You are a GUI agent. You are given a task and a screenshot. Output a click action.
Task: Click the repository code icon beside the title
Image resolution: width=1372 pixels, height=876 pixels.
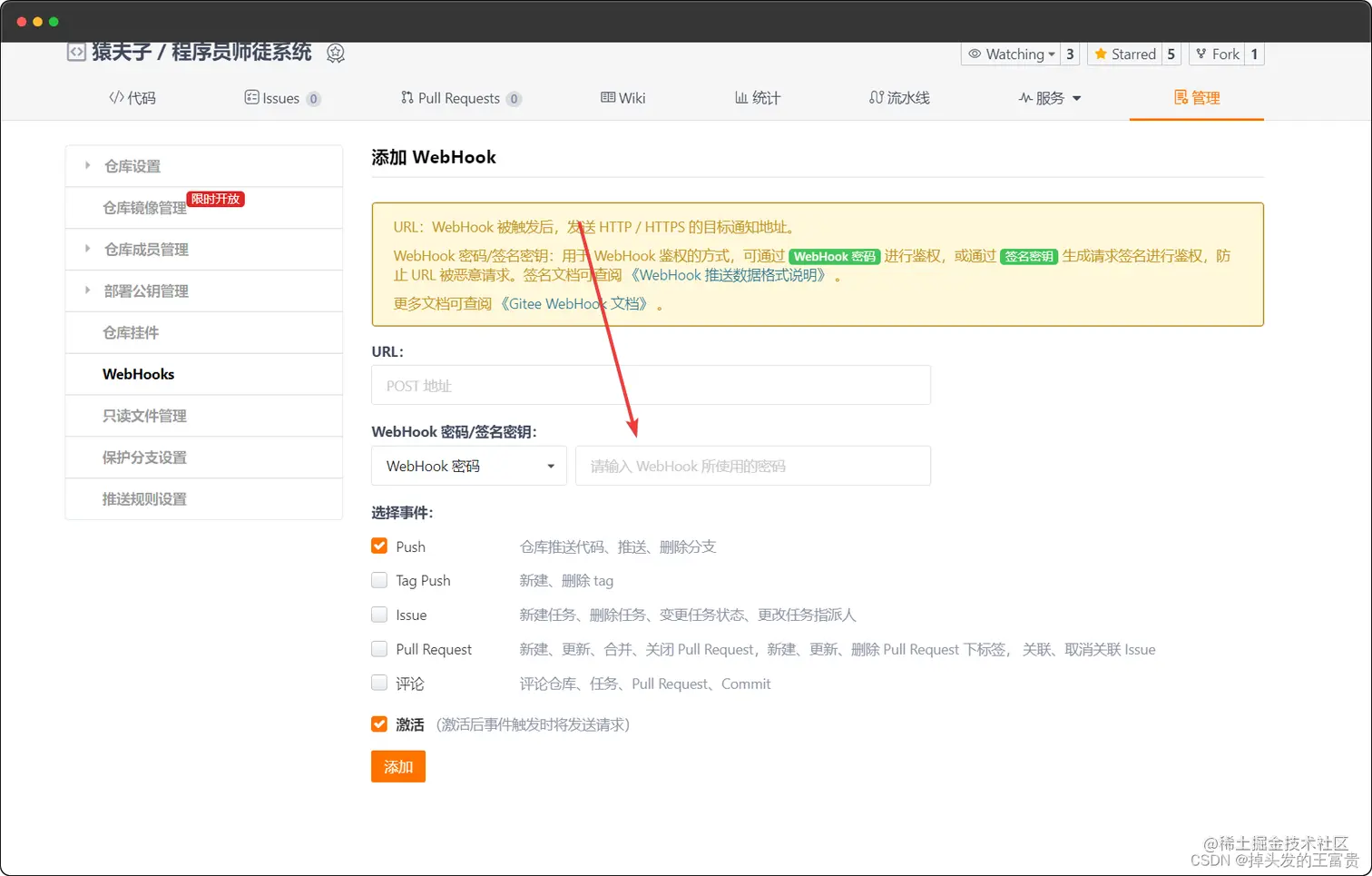pos(76,53)
